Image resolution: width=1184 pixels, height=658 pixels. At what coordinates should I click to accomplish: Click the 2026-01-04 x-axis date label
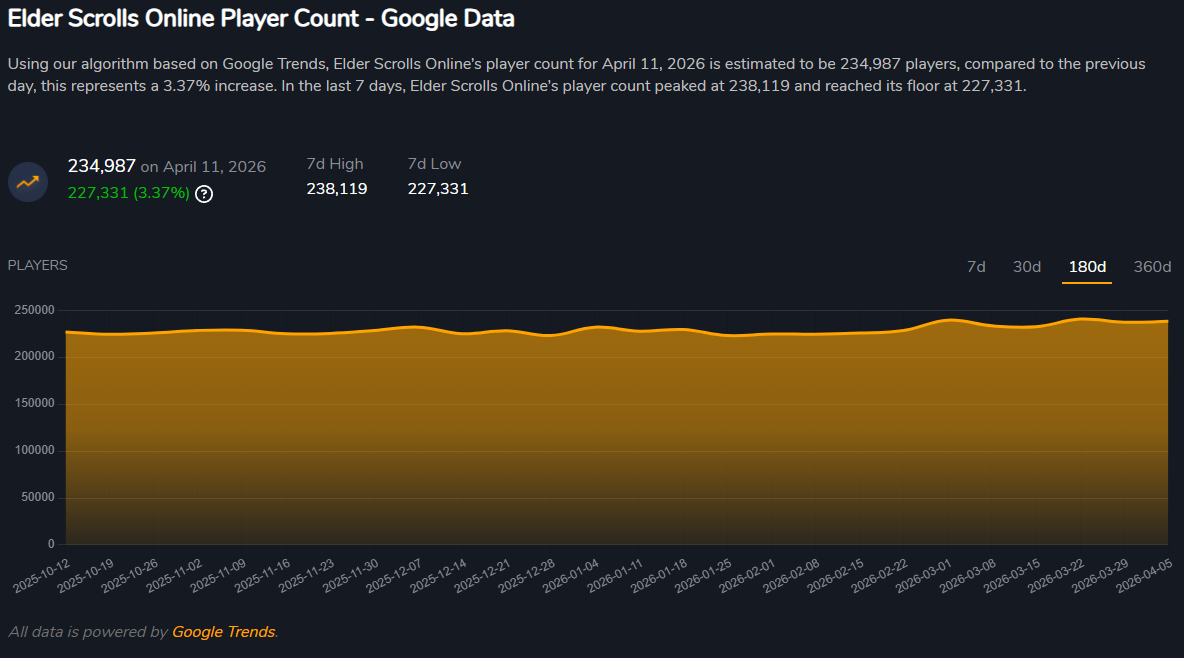572,575
